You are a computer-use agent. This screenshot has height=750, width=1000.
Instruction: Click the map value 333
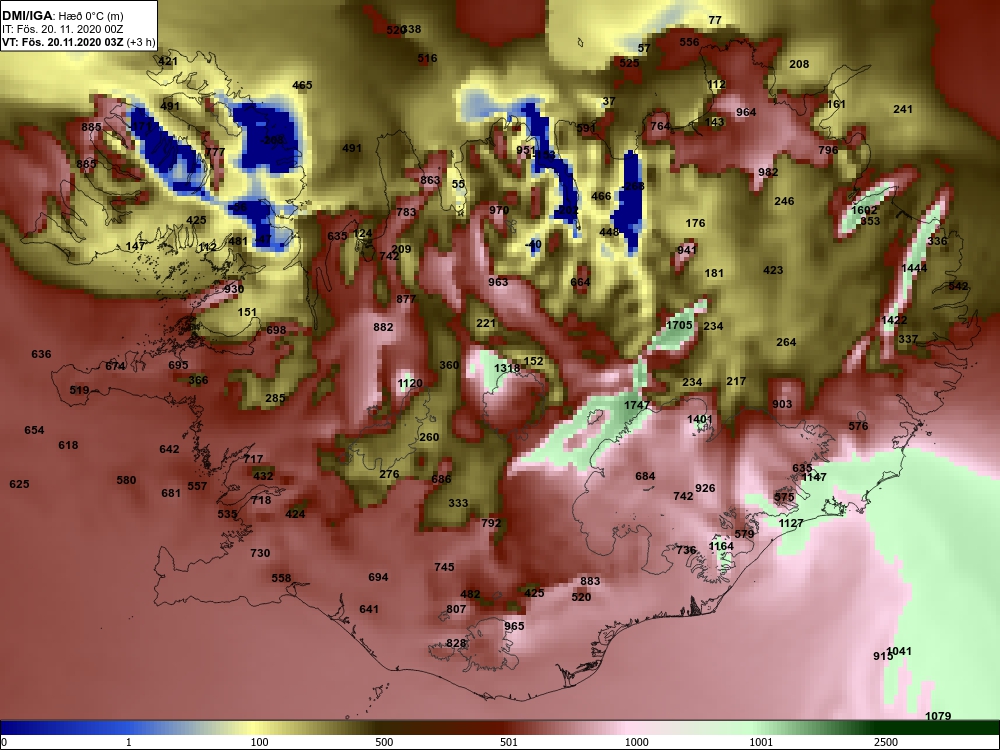(458, 503)
